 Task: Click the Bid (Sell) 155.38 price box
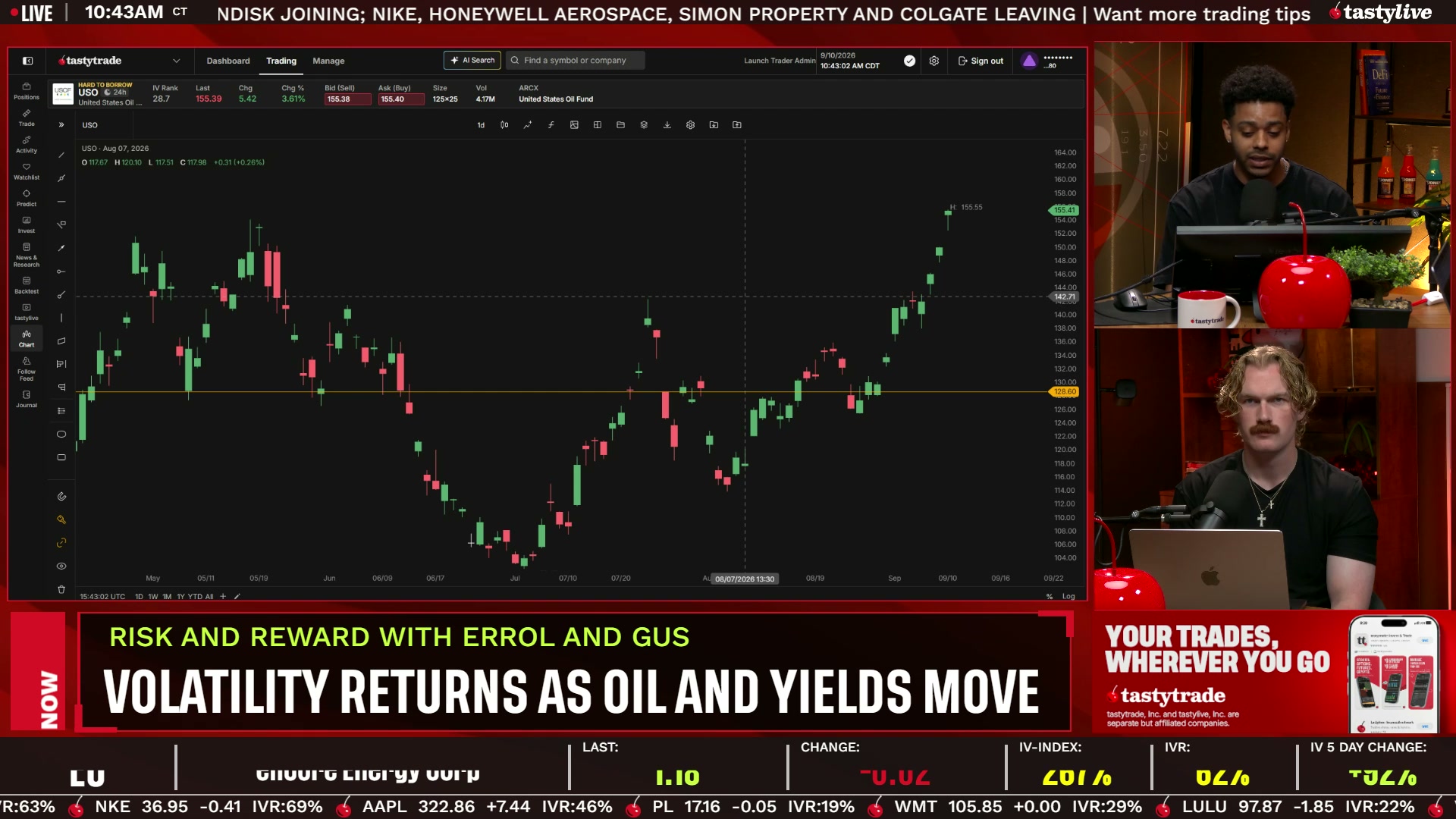(x=347, y=99)
